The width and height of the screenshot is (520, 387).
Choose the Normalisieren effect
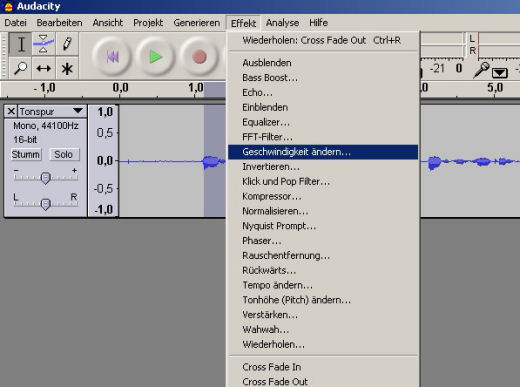323,211
